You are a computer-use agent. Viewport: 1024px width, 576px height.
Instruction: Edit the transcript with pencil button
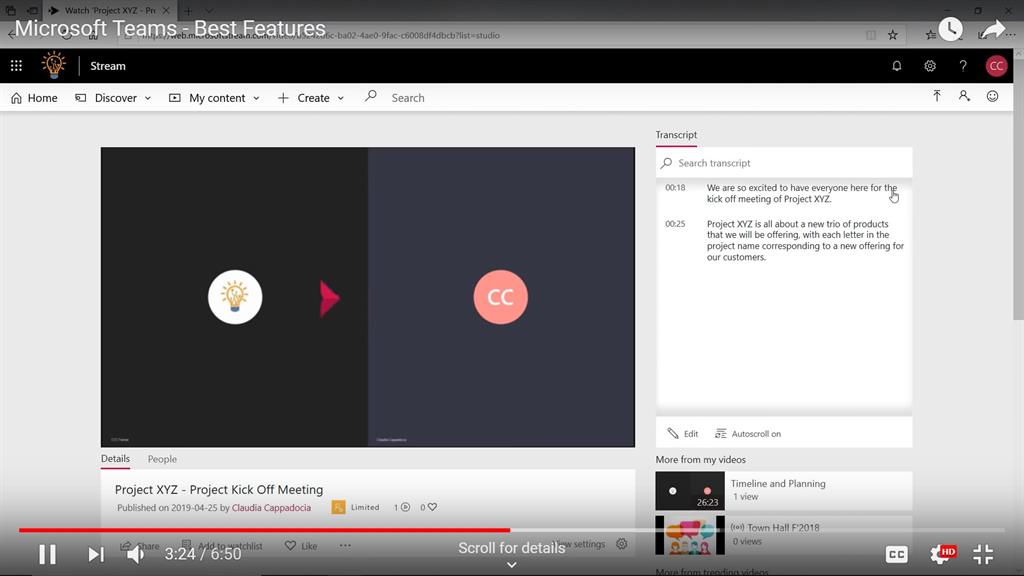(682, 434)
